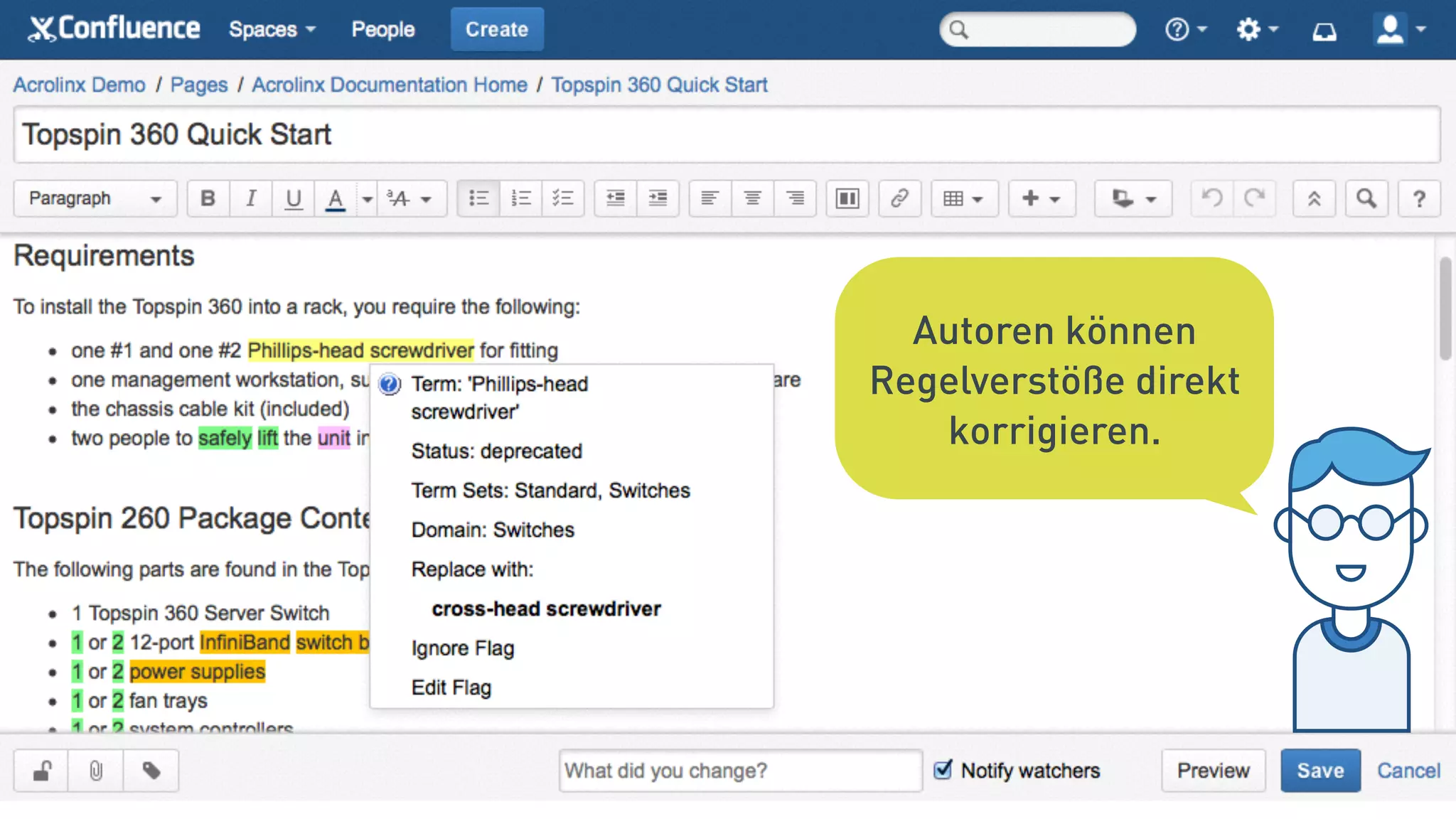Insert a numbered list
1456x819 pixels.
520,198
